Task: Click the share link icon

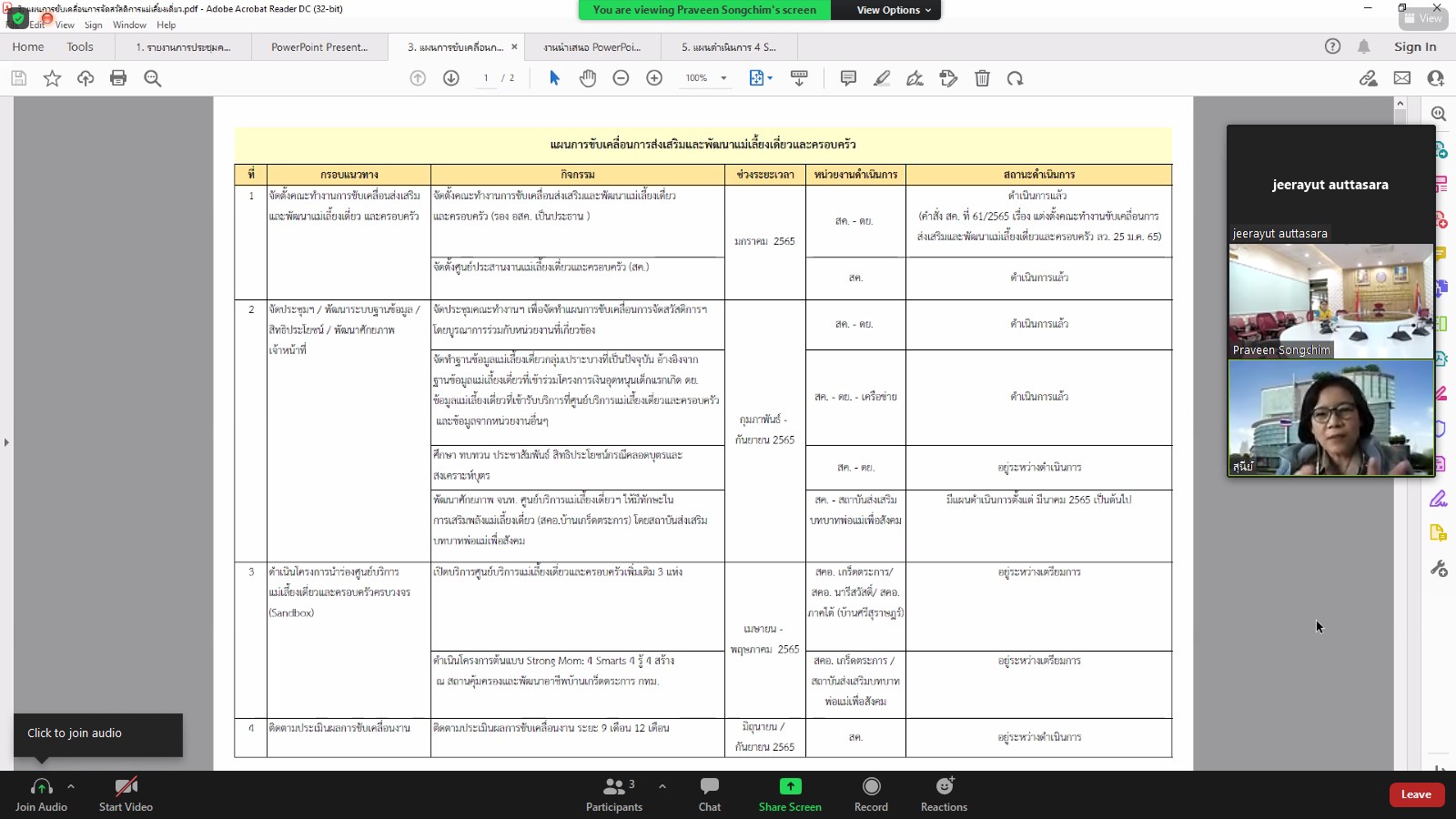Action: point(1368,78)
